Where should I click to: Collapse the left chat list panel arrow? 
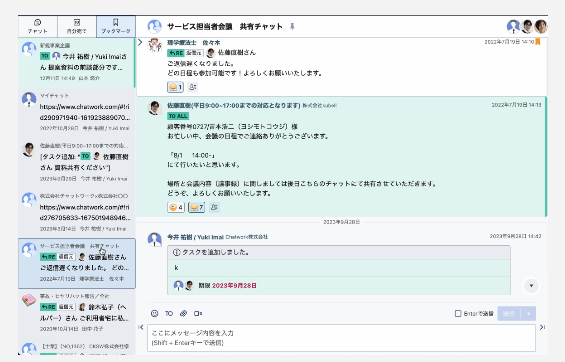(x=141, y=327)
